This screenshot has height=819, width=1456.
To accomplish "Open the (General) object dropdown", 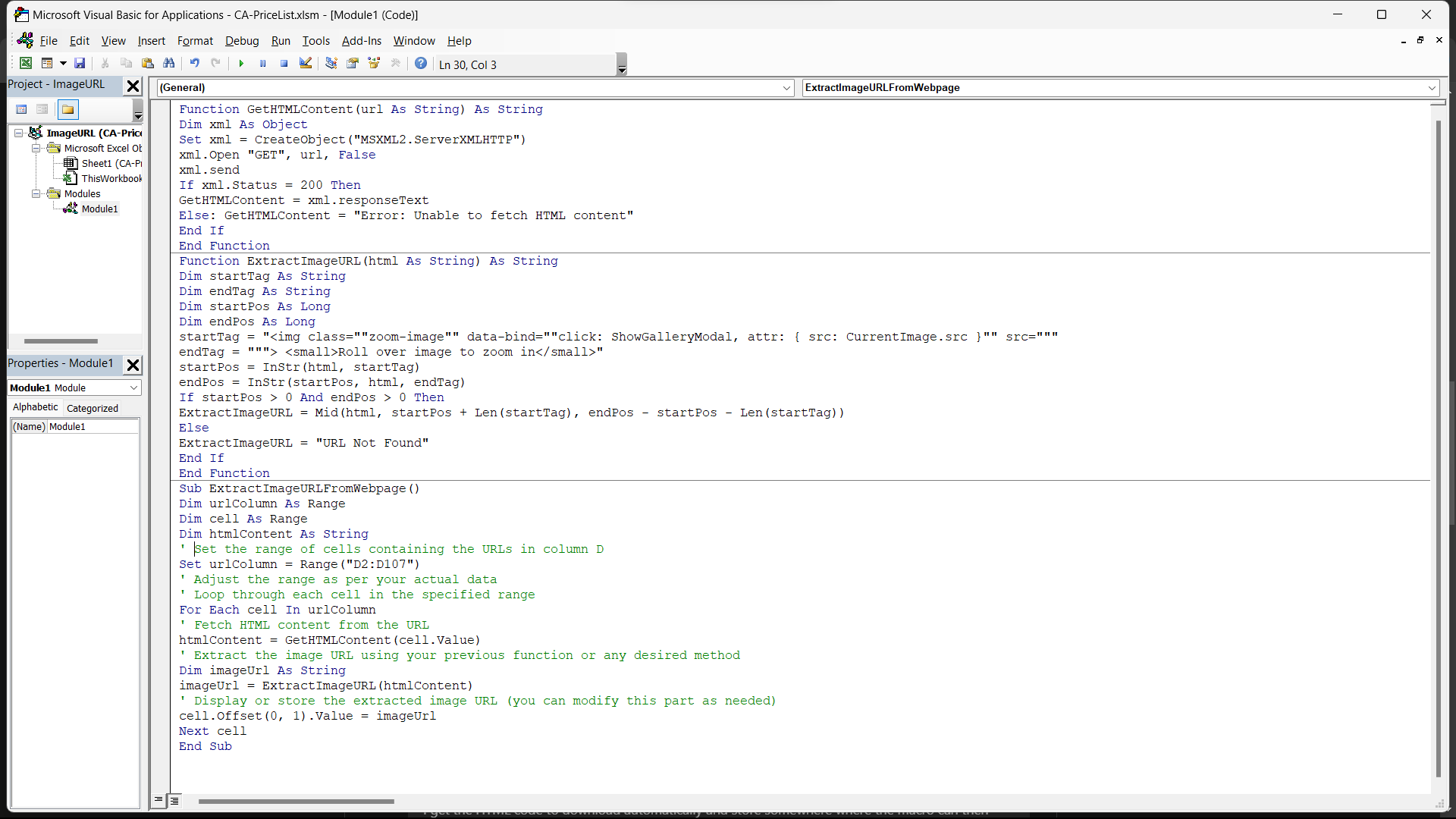I will [x=786, y=88].
